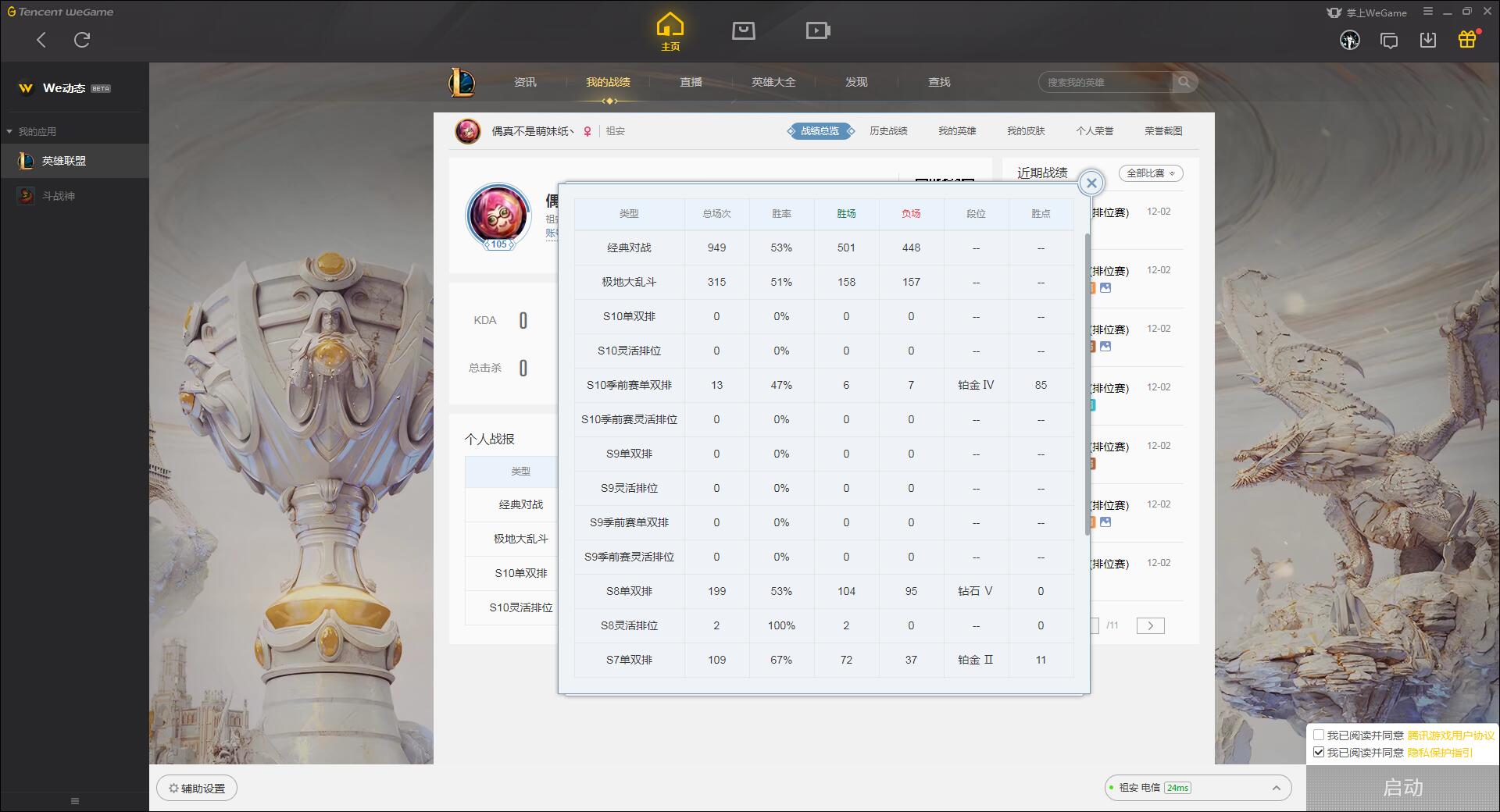Click the gear icon on 辅助设置
This screenshot has width=1500, height=812.
(x=173, y=789)
